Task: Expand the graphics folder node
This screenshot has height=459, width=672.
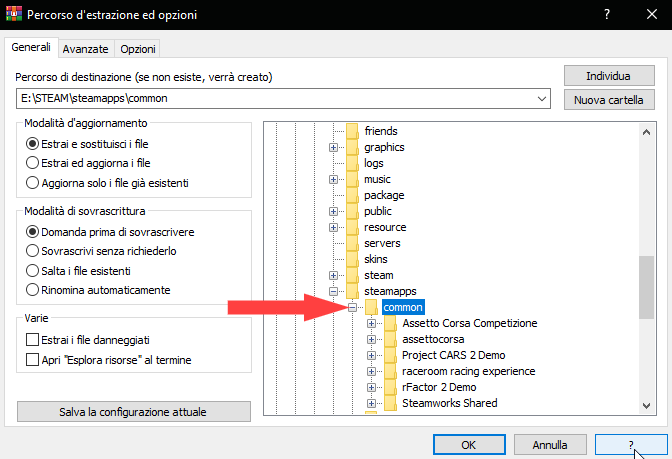Action: click(x=334, y=147)
